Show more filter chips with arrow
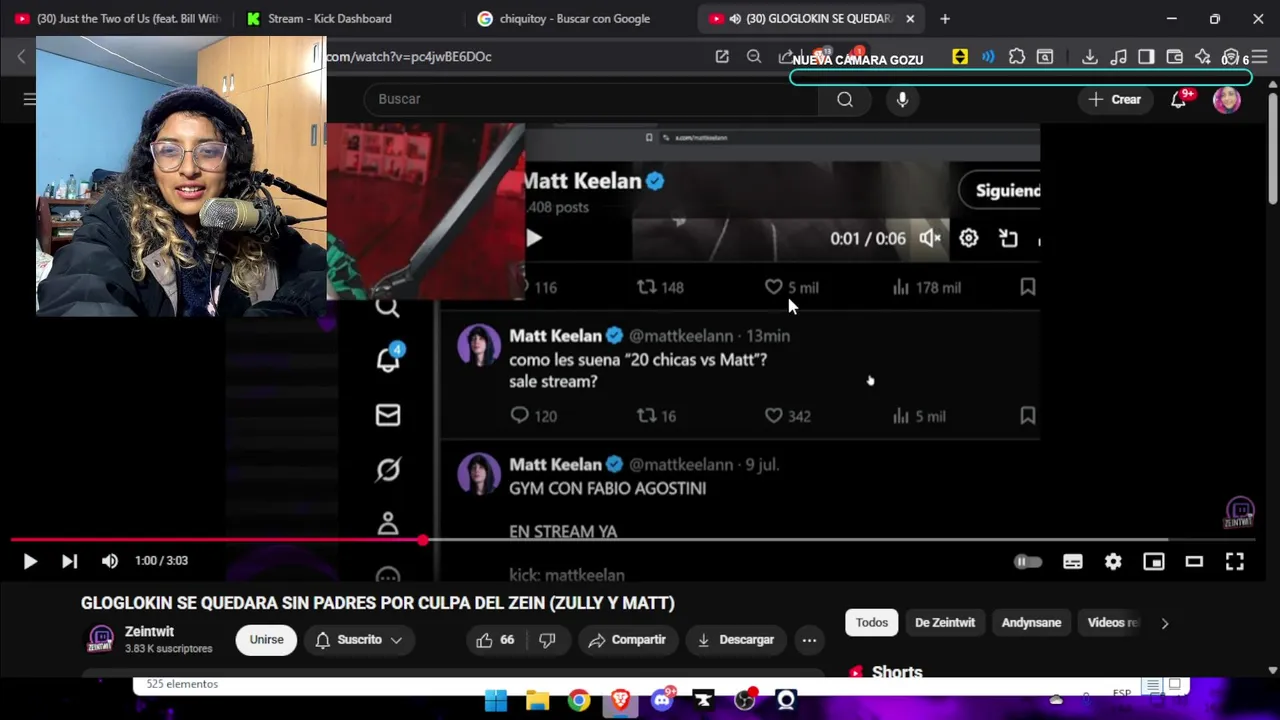The image size is (1280, 720). pyautogui.click(x=1164, y=623)
